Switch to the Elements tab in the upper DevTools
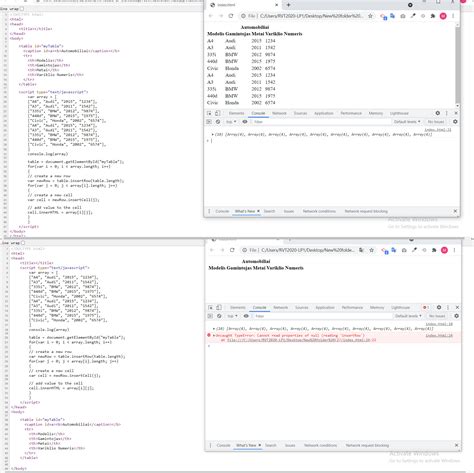474x473 pixels. click(236, 113)
